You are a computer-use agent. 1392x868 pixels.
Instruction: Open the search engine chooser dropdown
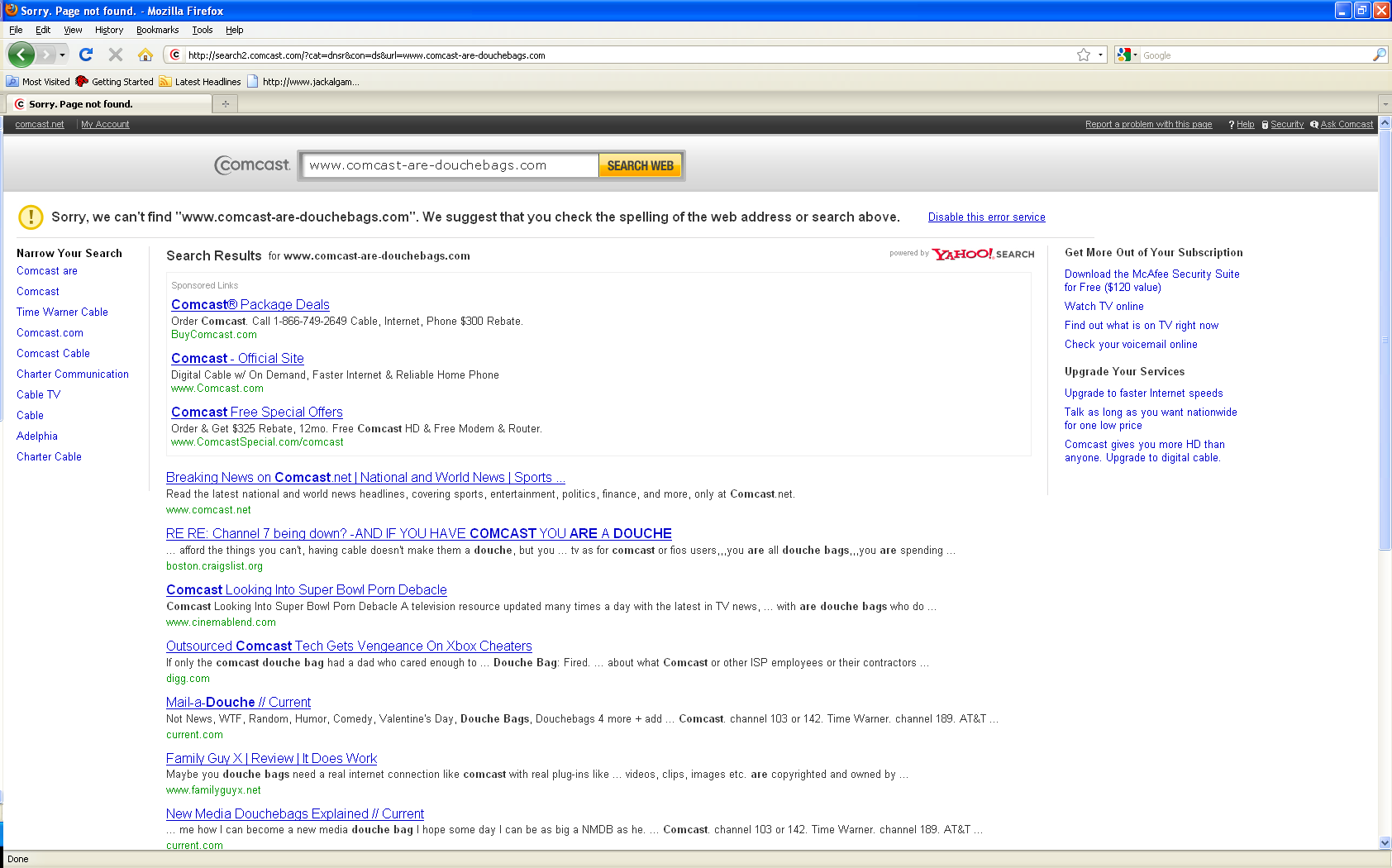[1135, 55]
